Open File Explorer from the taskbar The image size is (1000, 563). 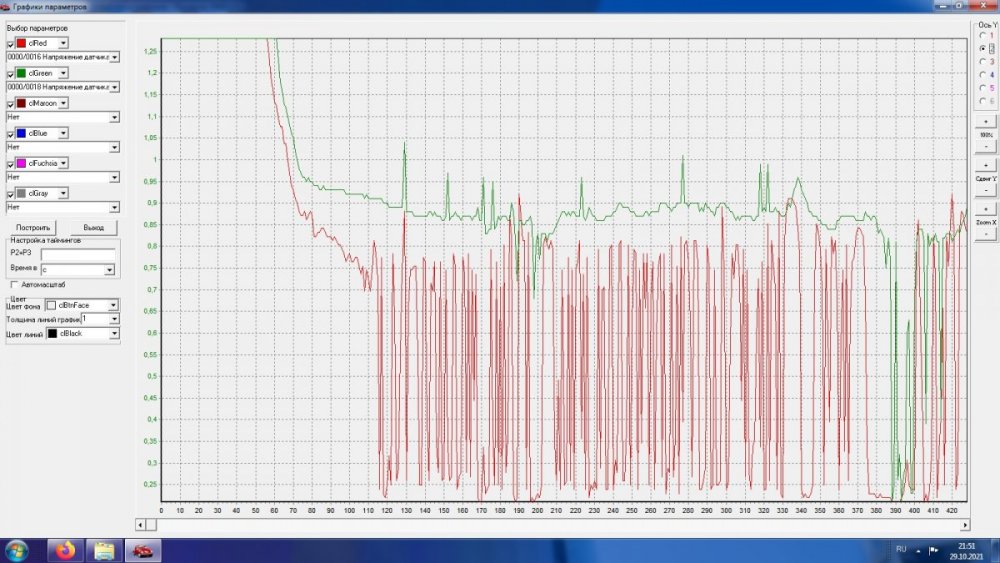pyautogui.click(x=104, y=550)
